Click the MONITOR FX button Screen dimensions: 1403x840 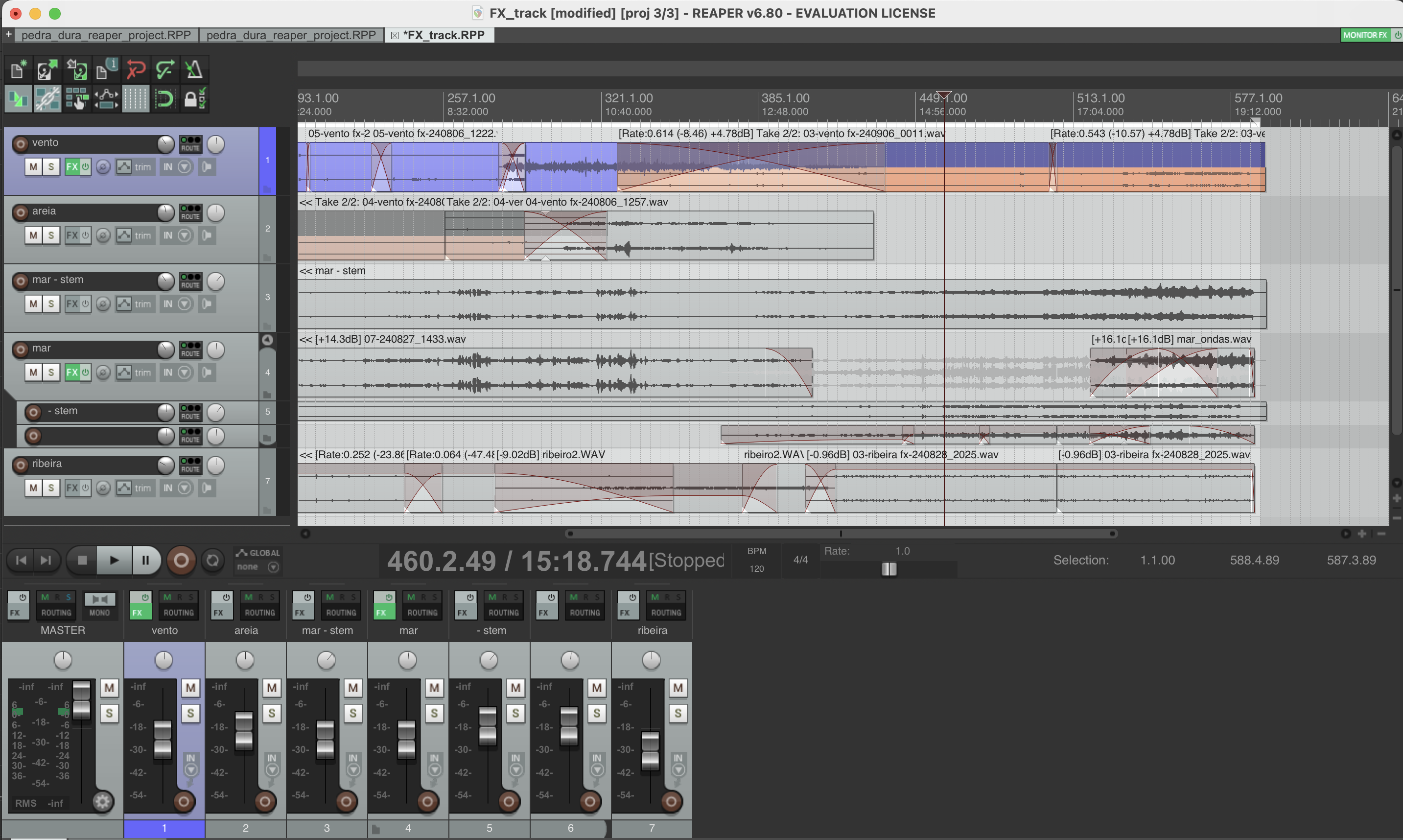coord(1364,35)
